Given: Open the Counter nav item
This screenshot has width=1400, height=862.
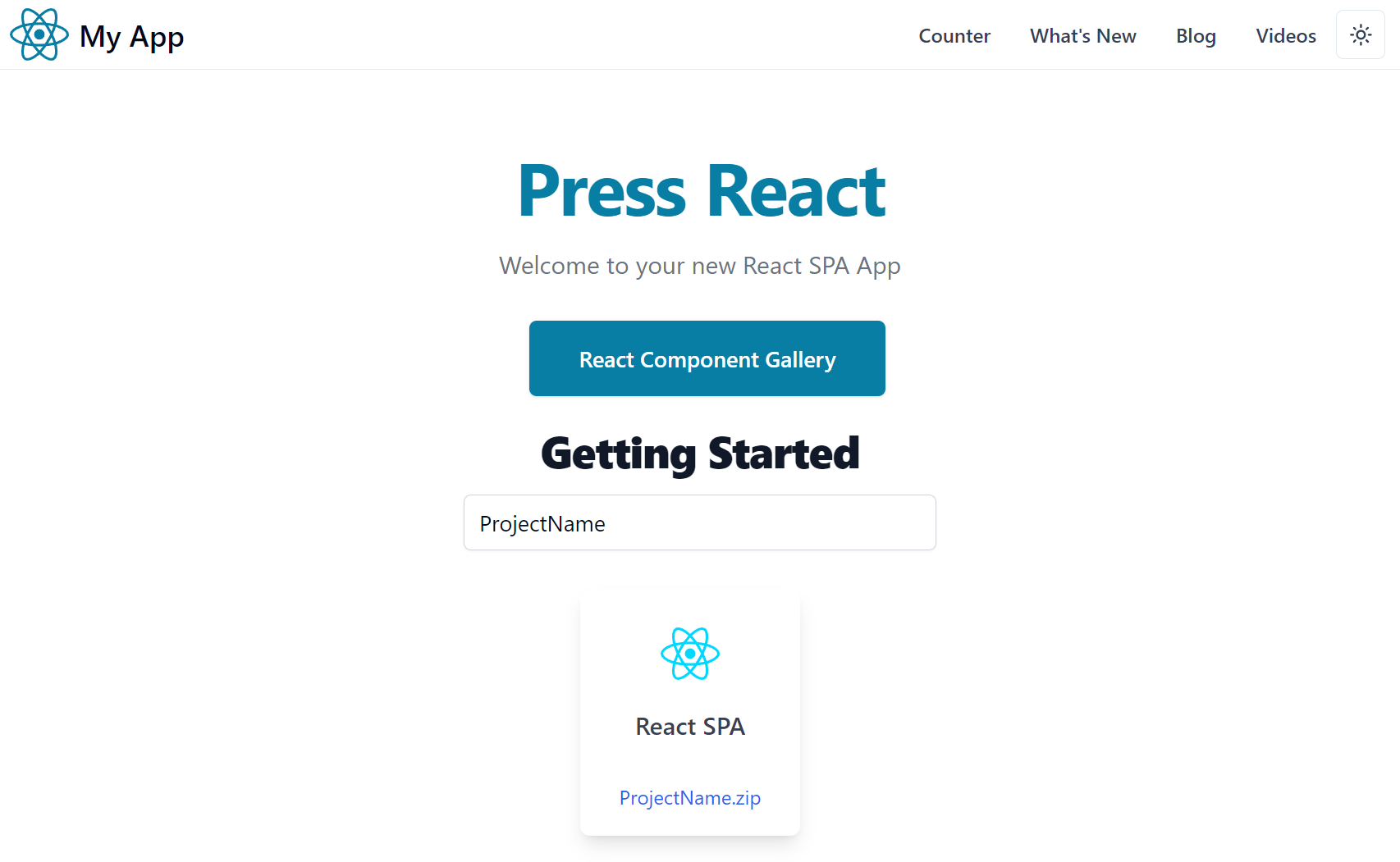Looking at the screenshot, I should [954, 36].
